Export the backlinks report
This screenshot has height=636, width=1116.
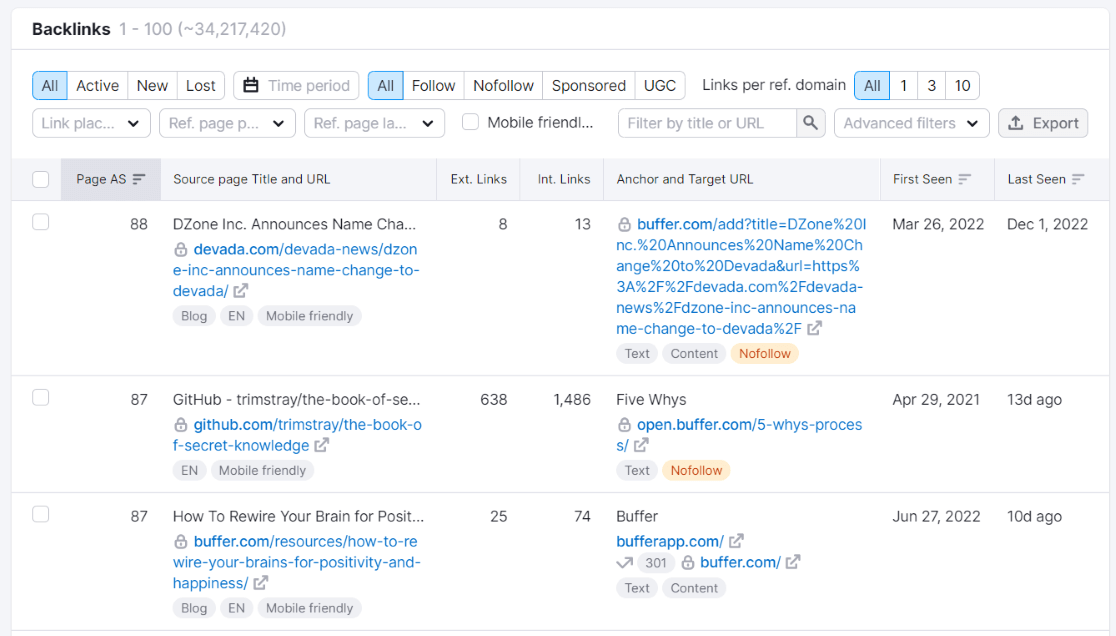[1043, 122]
